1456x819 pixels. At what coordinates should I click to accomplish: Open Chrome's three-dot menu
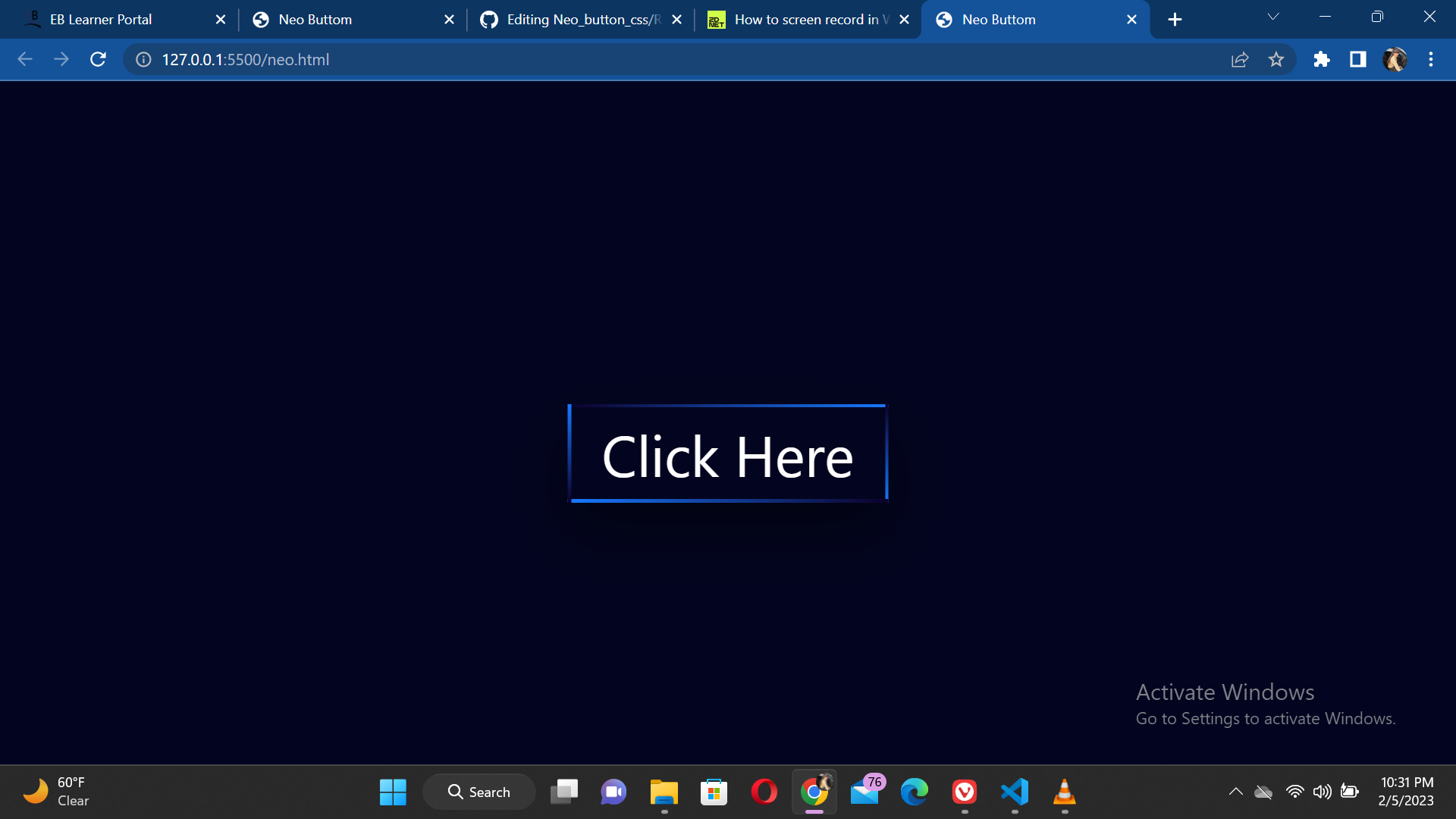pos(1431,59)
